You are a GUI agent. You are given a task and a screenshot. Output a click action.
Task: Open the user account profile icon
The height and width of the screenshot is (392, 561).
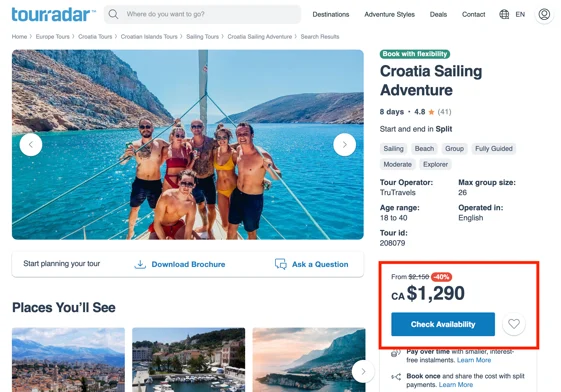[x=544, y=14]
